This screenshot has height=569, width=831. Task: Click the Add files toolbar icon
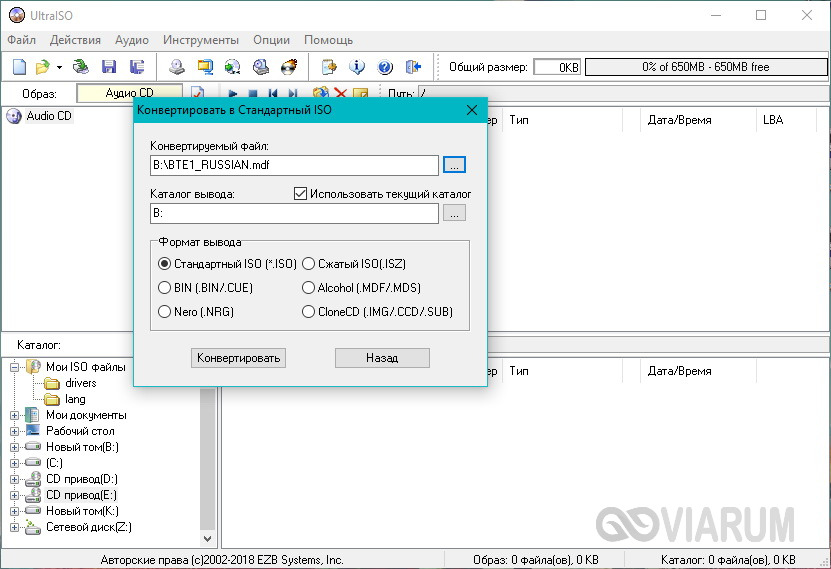point(329,67)
